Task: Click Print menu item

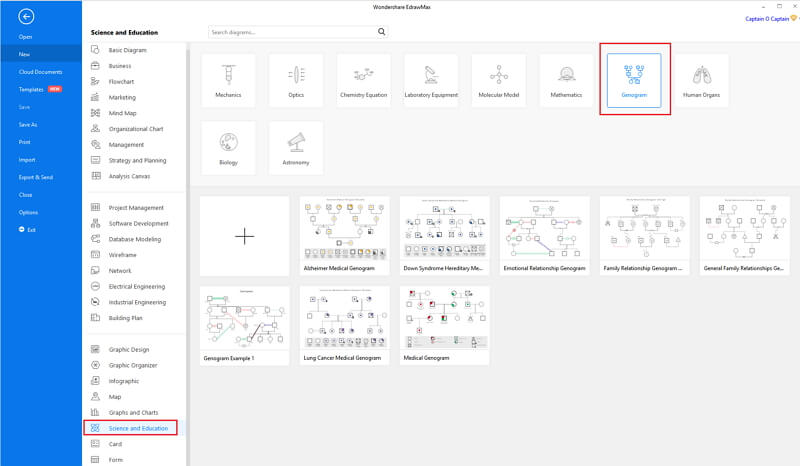Action: click(x=24, y=142)
